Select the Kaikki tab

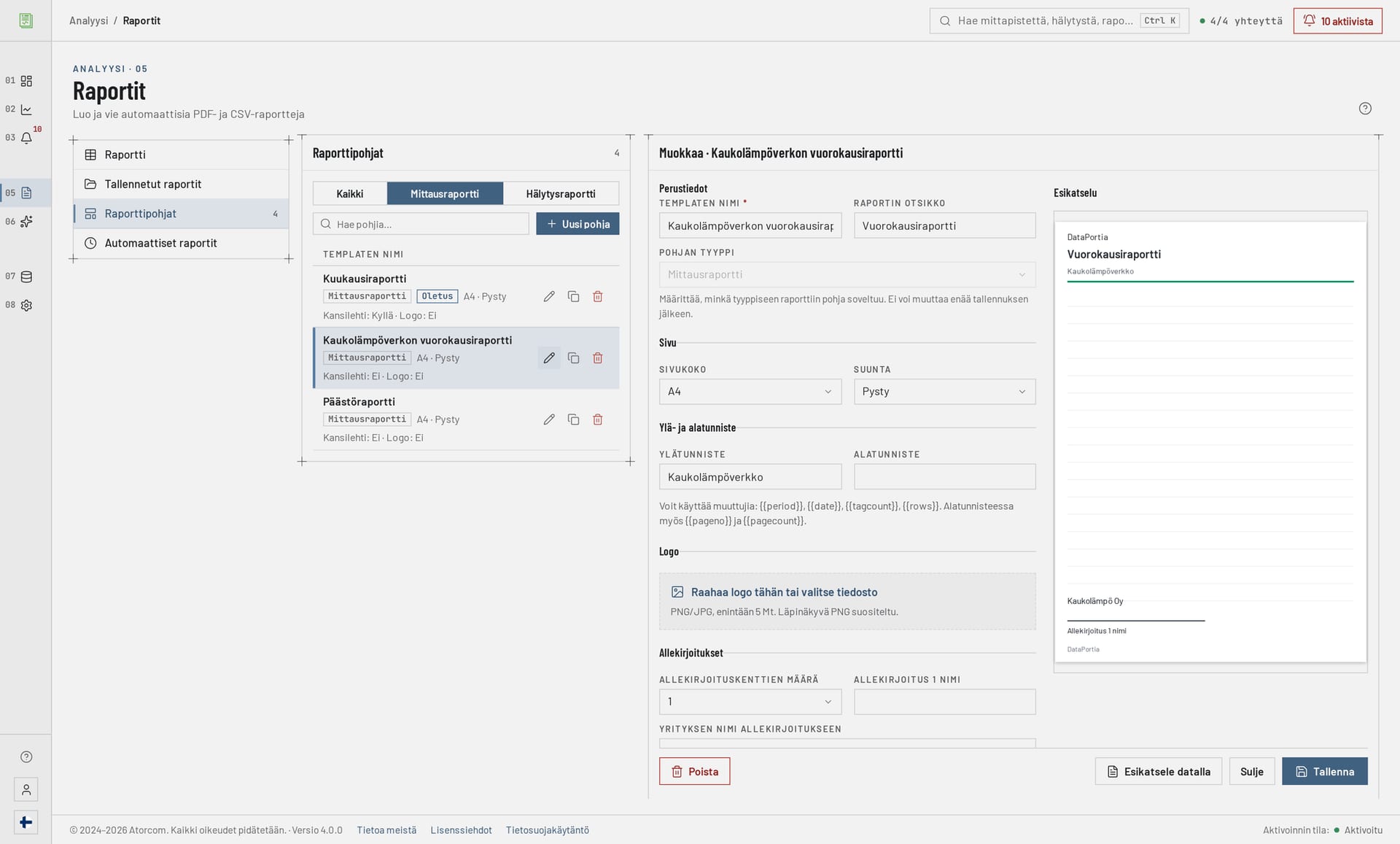[x=350, y=194]
